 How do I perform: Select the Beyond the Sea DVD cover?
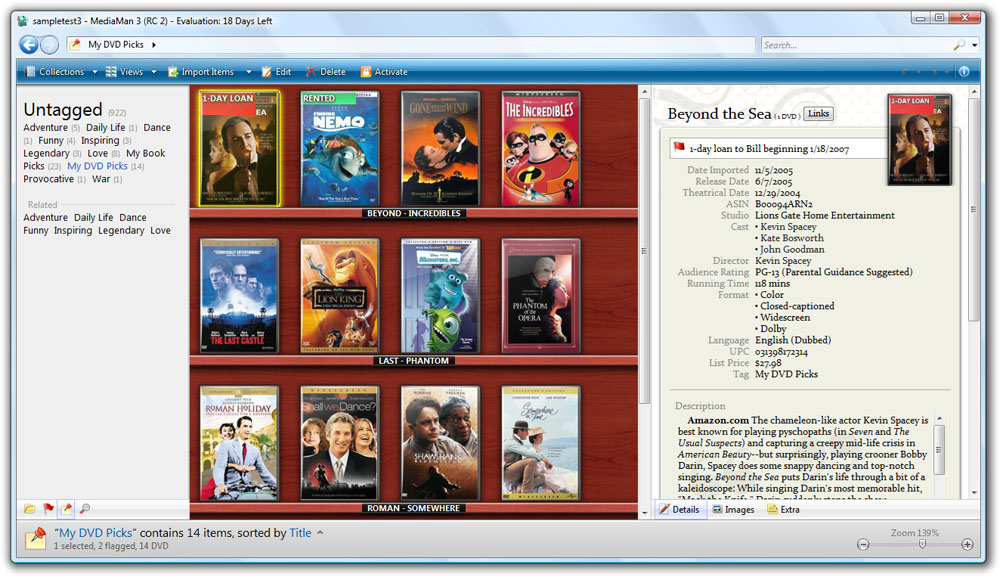[239, 149]
